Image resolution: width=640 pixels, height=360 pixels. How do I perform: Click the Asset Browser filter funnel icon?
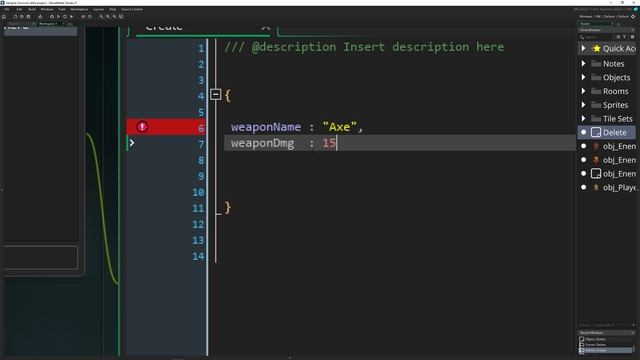(624, 37)
